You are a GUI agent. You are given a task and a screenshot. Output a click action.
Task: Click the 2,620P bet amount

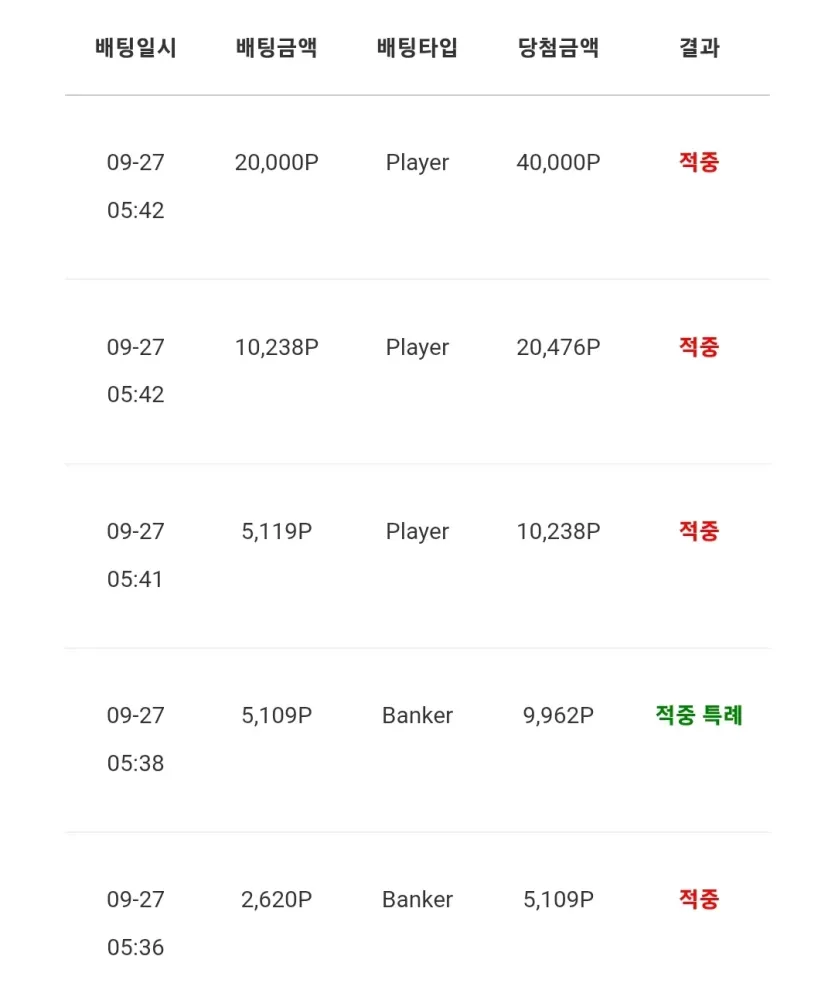[276, 900]
